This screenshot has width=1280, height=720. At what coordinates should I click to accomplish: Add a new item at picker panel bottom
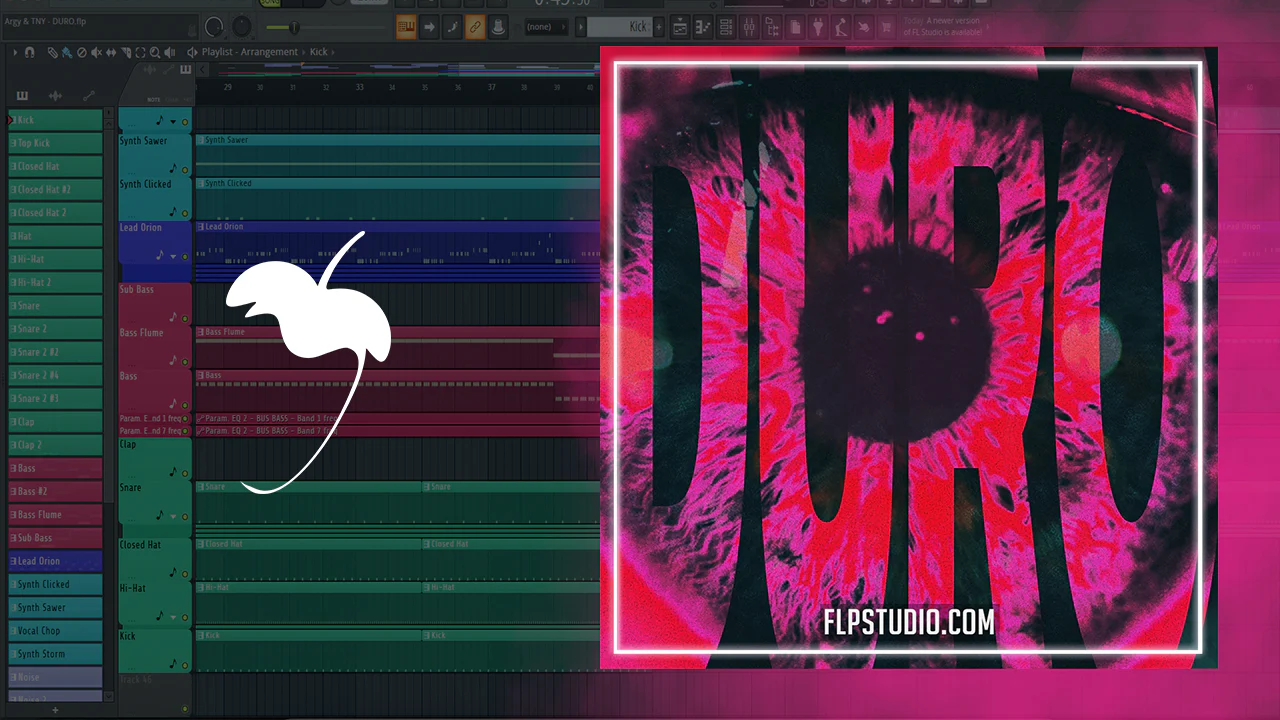pos(55,710)
